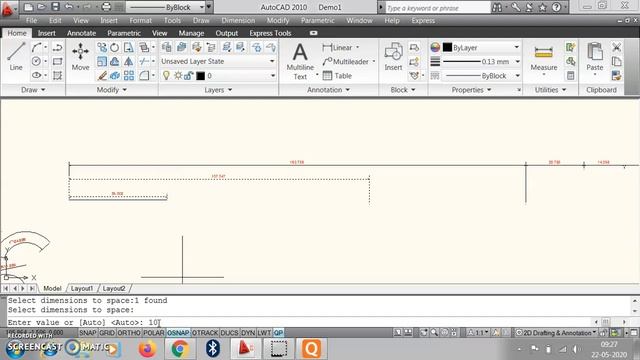640x360 pixels.
Task: Select the Linear dimension tool
Action: [337, 47]
